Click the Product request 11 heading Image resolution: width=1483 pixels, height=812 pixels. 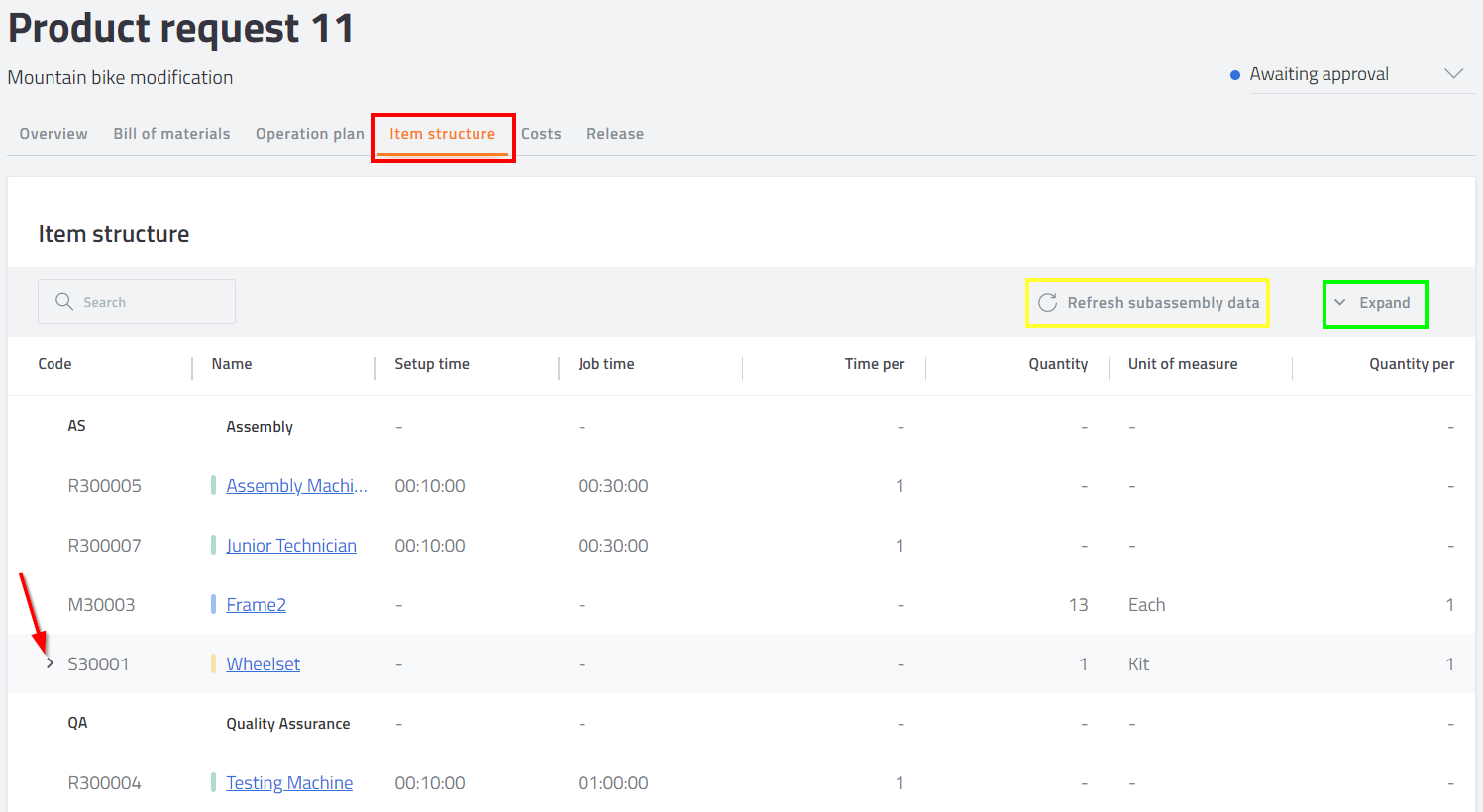pyautogui.click(x=180, y=28)
